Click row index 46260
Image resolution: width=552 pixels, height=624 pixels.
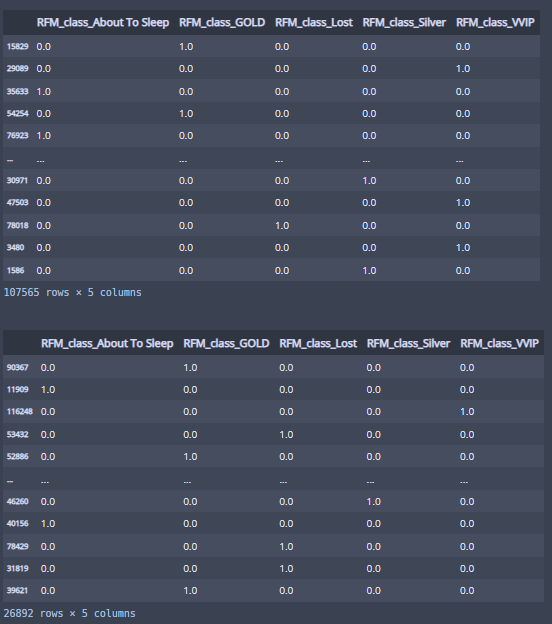18,501
